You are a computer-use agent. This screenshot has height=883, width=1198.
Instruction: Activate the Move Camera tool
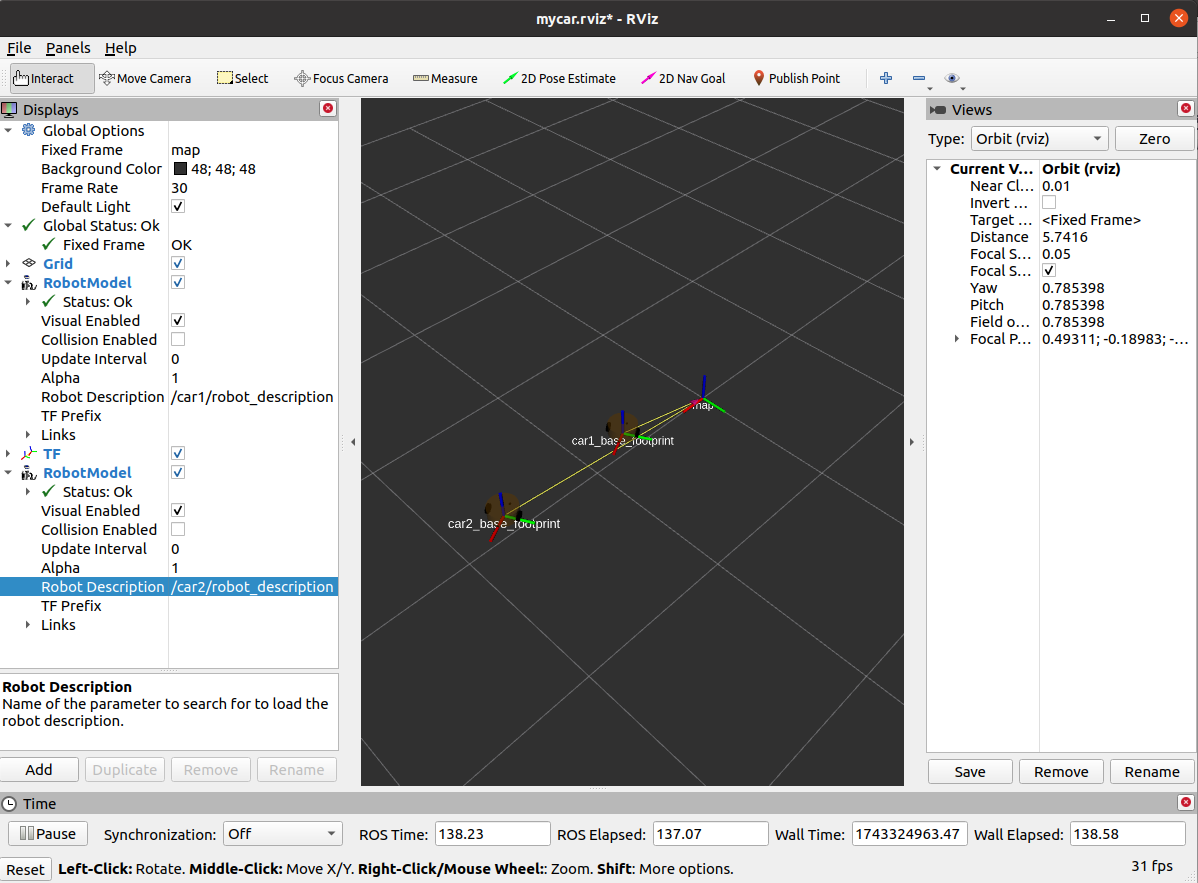pyautogui.click(x=145, y=79)
